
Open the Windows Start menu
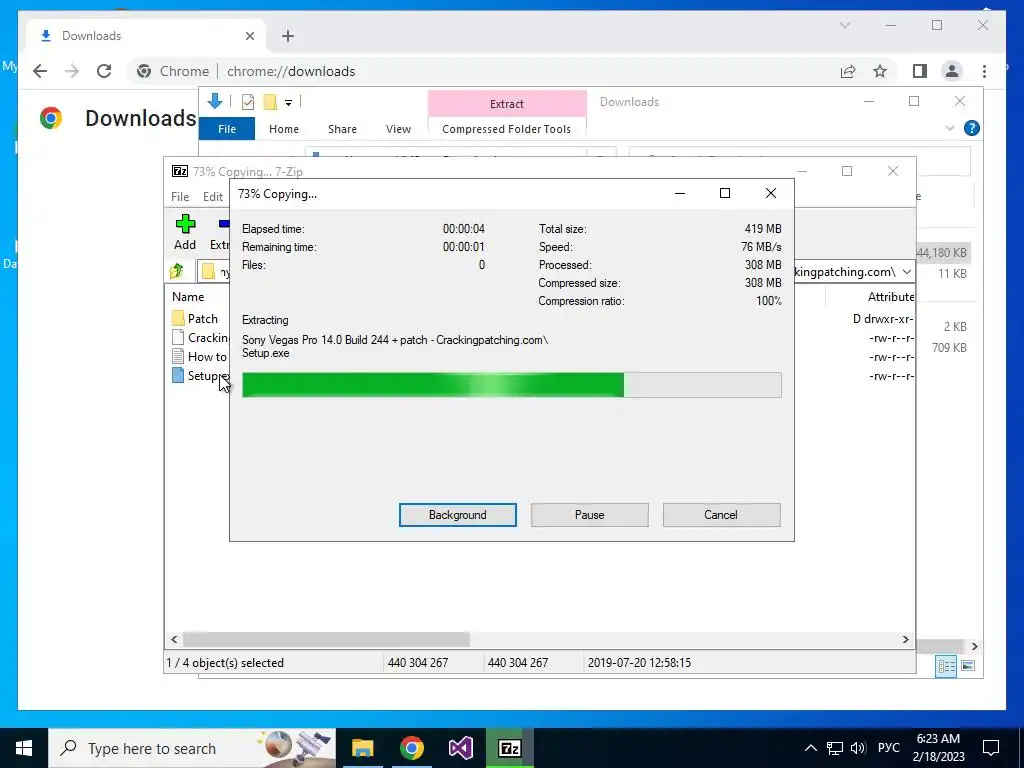click(x=24, y=748)
